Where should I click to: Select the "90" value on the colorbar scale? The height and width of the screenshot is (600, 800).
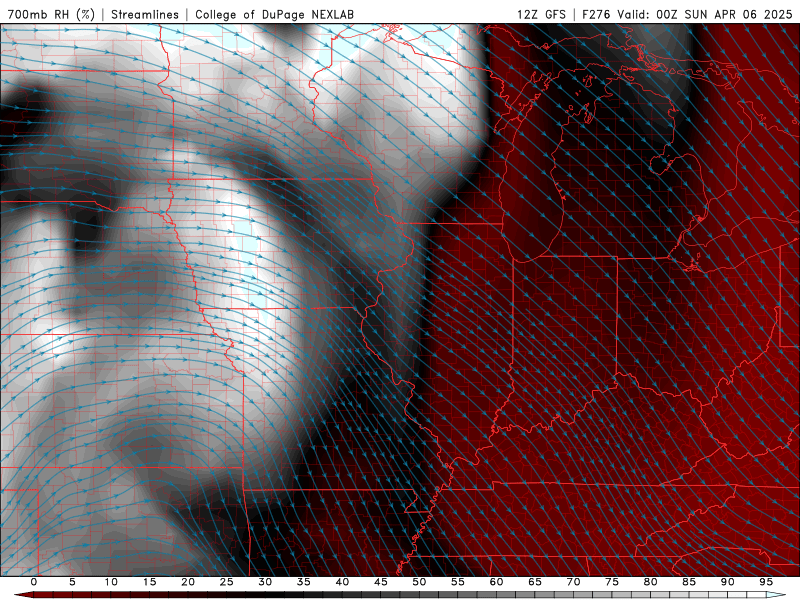click(727, 582)
